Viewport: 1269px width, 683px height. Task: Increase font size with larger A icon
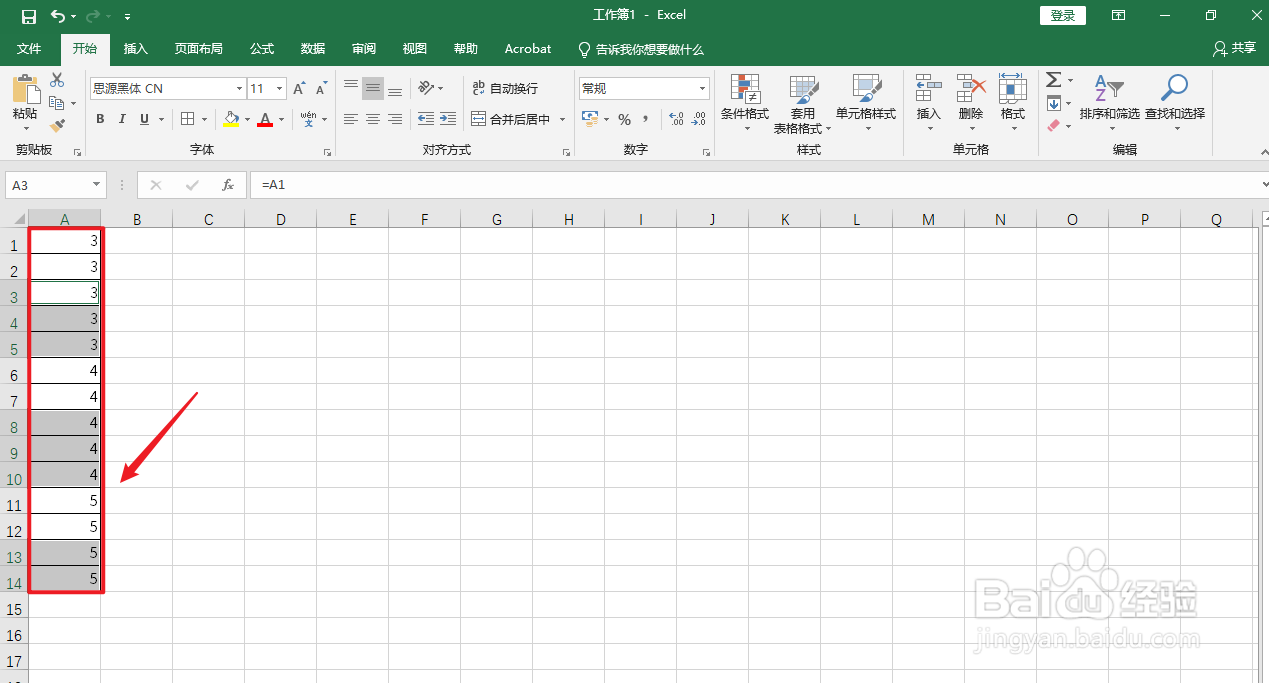click(x=300, y=89)
